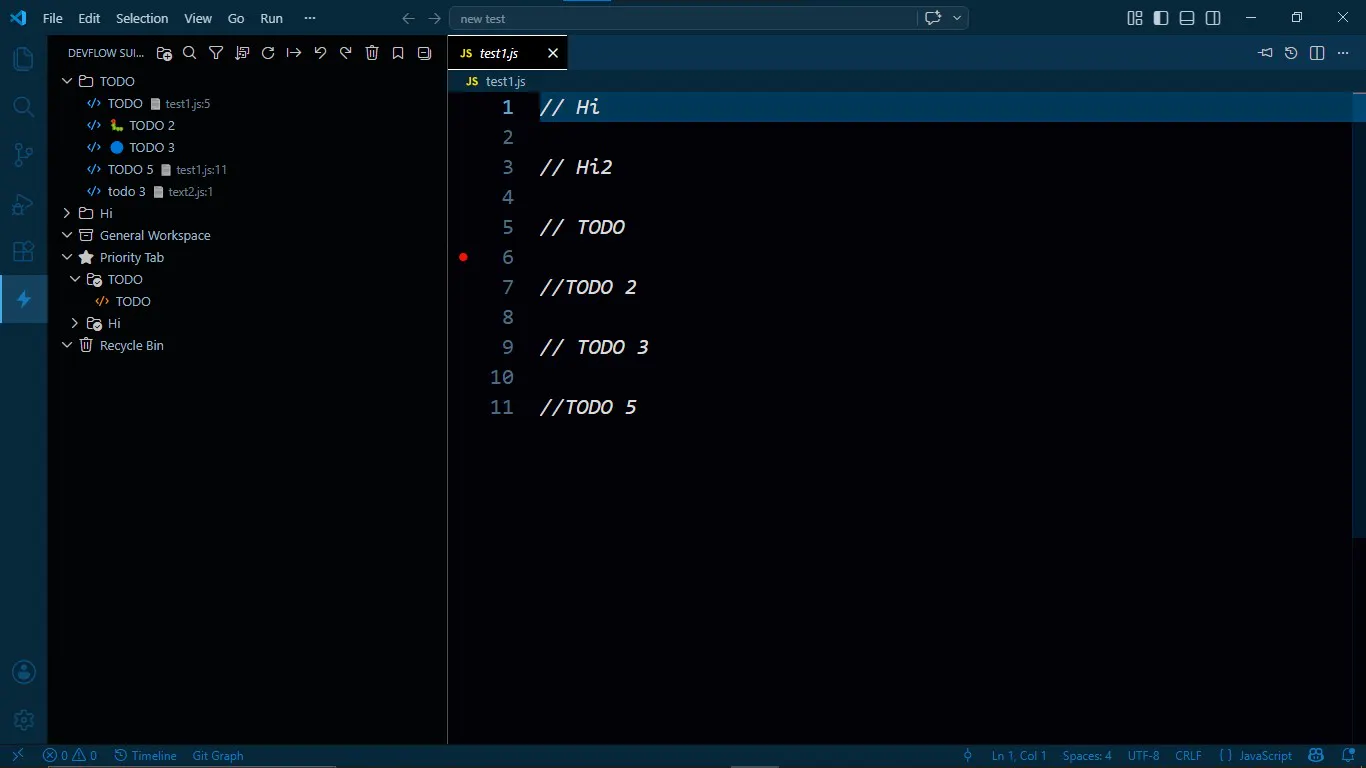
Task: Open the View menu
Action: pos(198,18)
